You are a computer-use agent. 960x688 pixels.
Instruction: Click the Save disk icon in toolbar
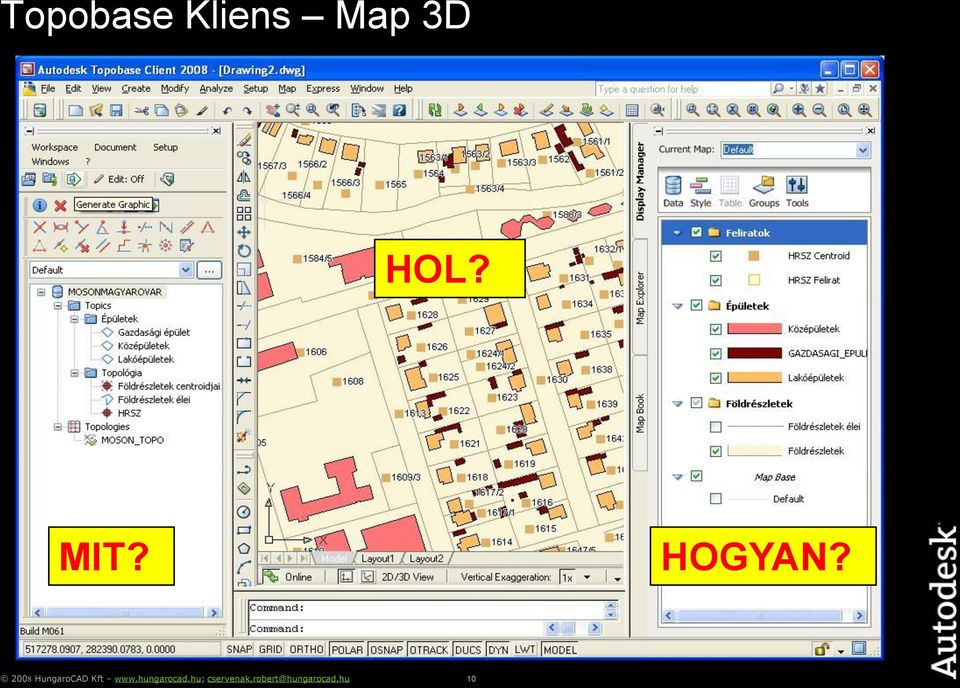(116, 110)
